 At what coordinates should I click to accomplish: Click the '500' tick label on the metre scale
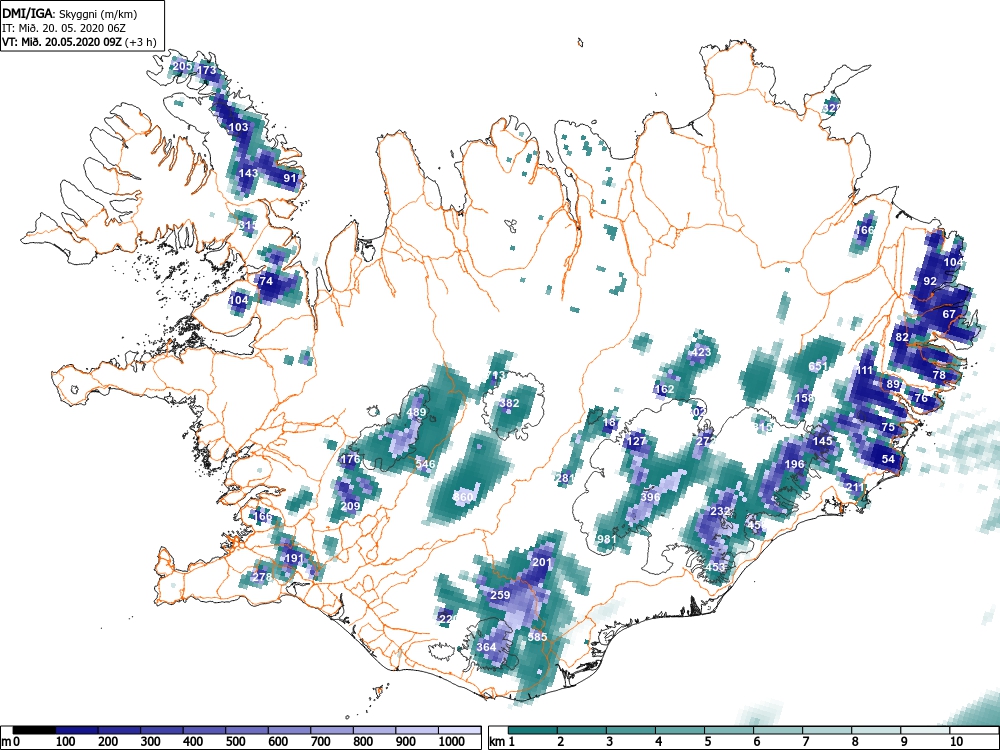[x=236, y=742]
